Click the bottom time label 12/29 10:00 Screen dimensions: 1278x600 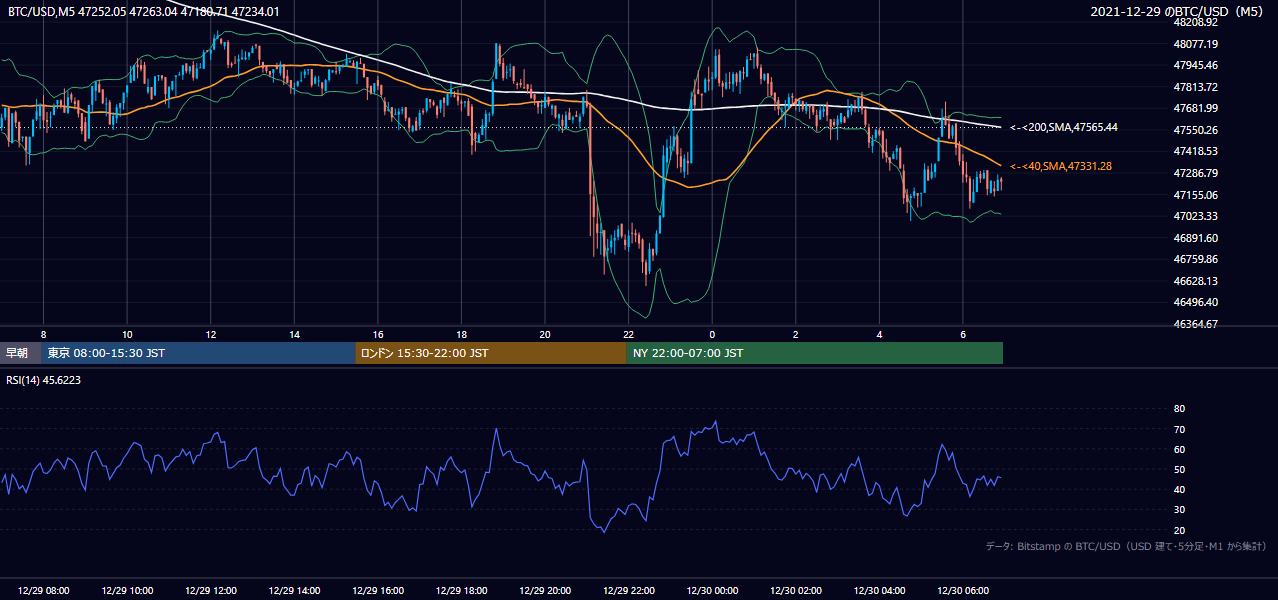[x=127, y=591]
